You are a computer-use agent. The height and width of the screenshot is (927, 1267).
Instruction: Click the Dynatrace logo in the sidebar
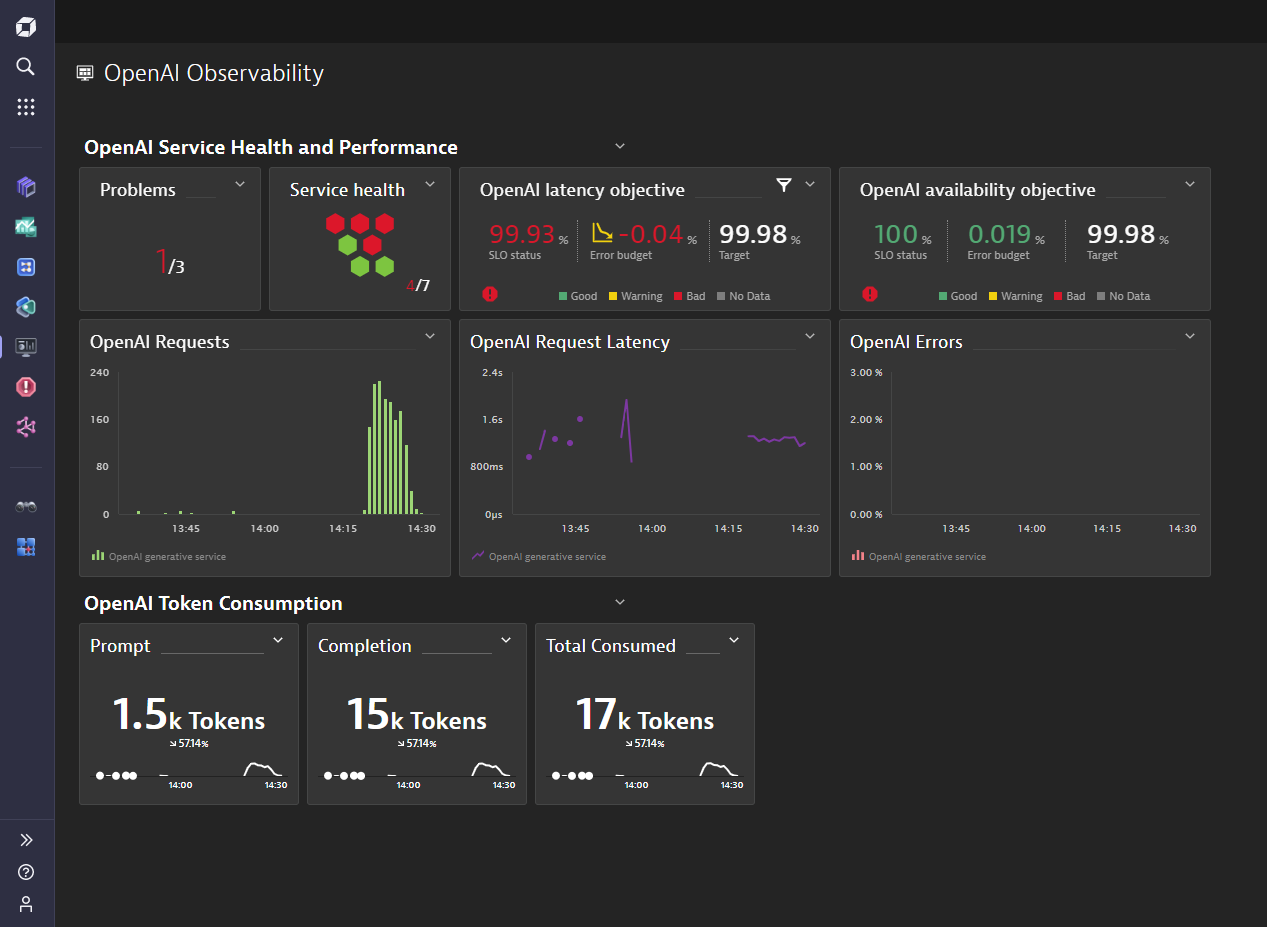[25, 26]
